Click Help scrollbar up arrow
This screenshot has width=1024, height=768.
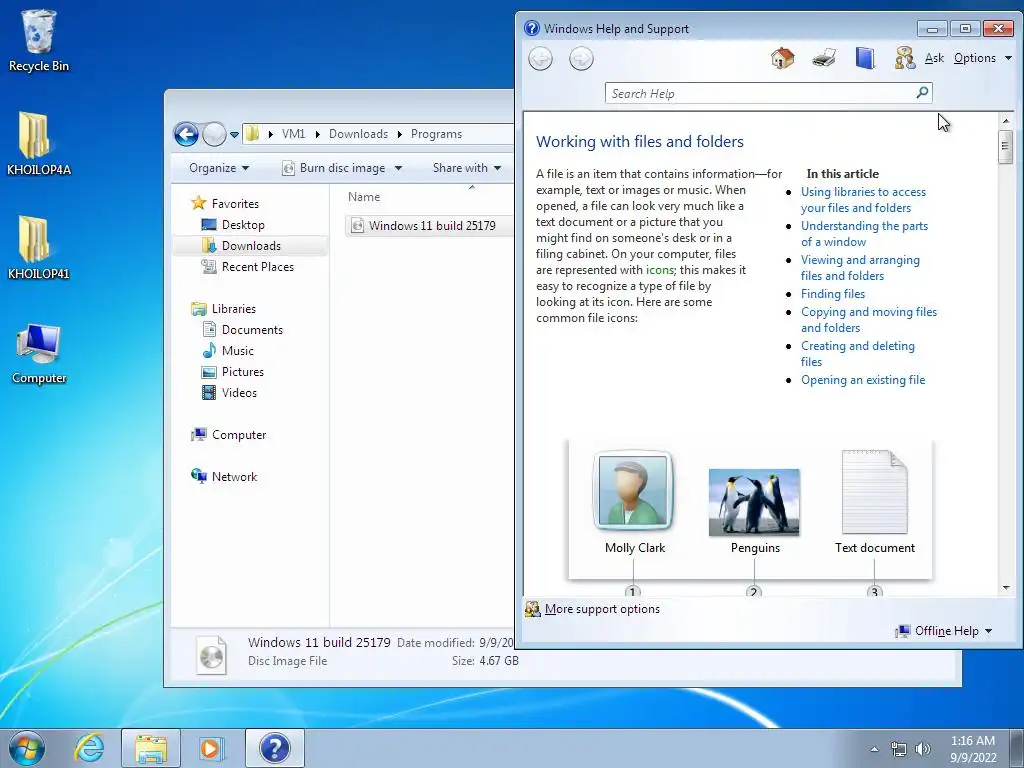click(1006, 121)
